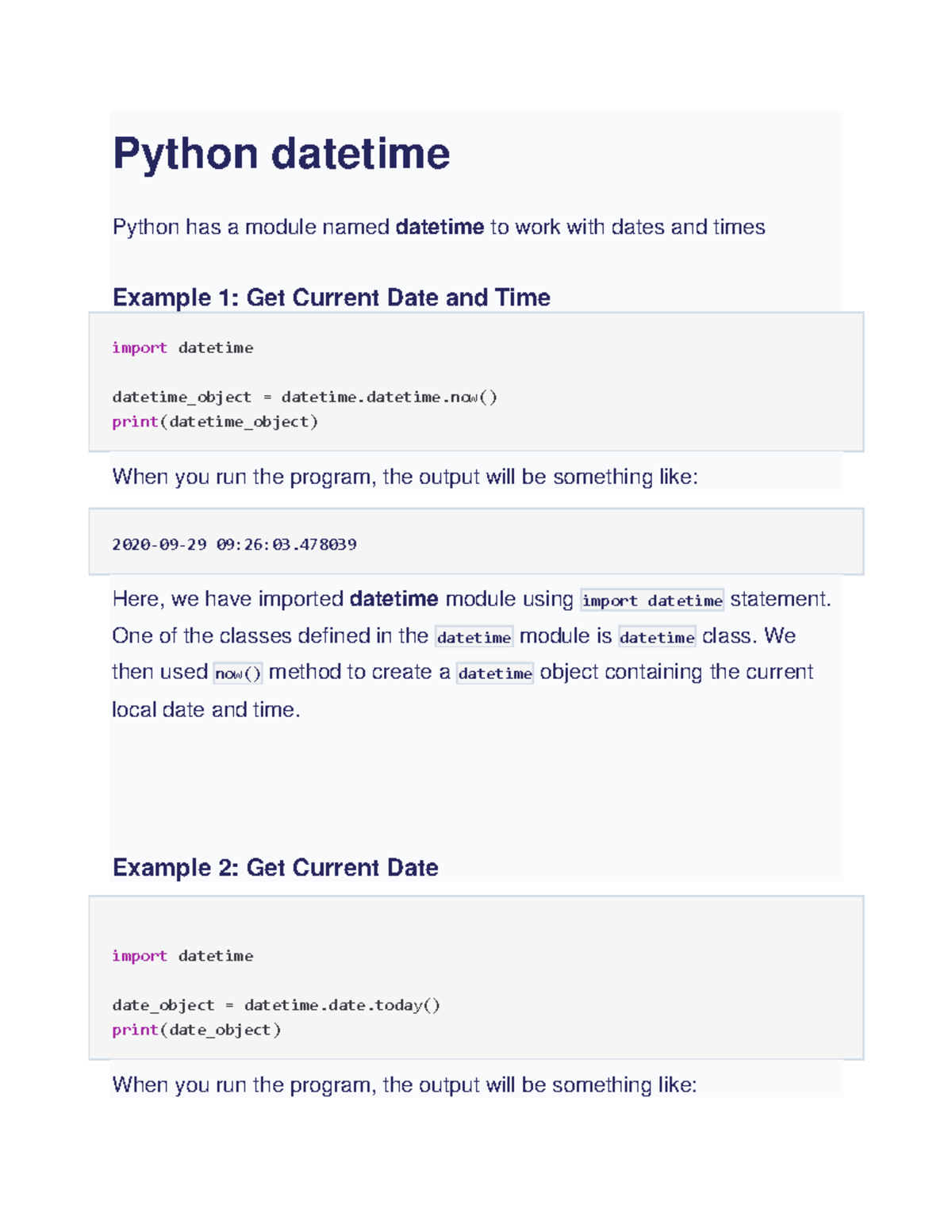Click inline "datetime" code before "module is"
This screenshot has height=1232, width=952.
pos(474,637)
